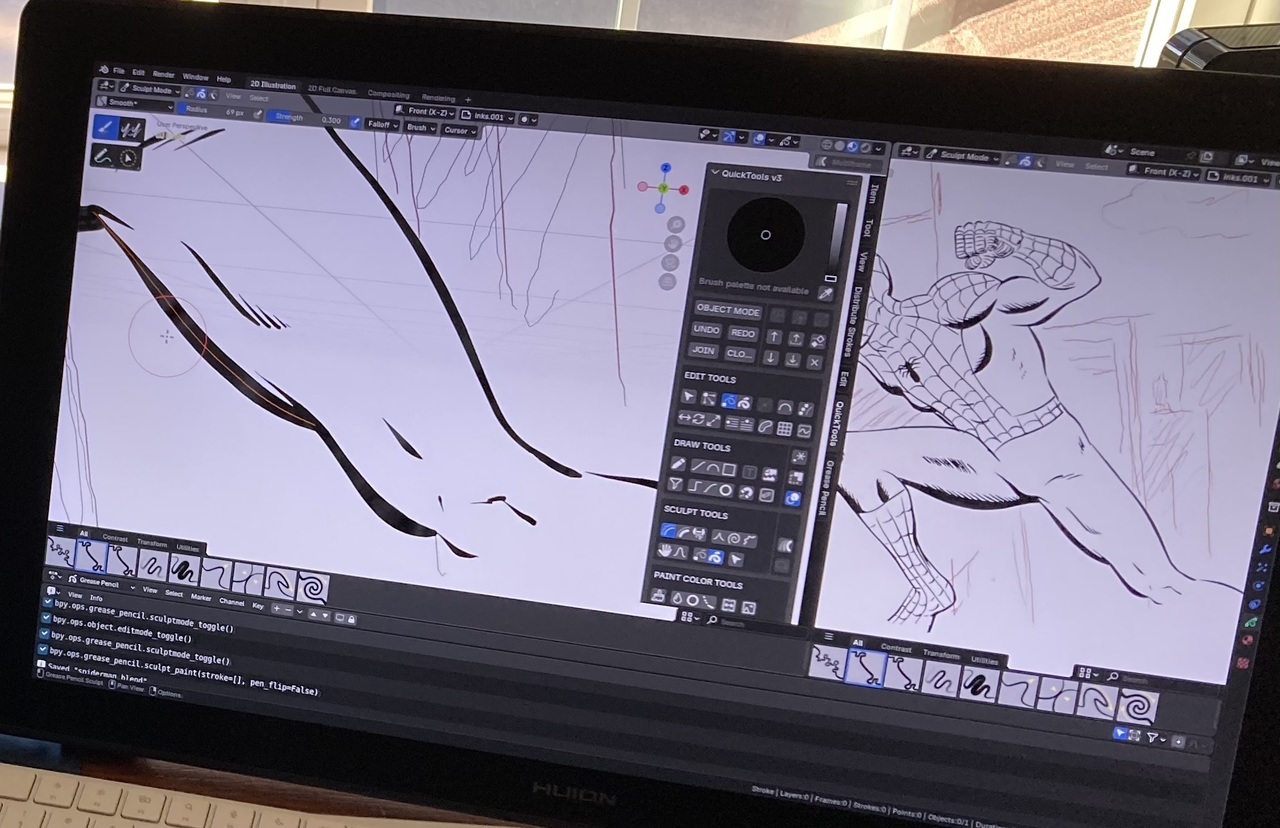Select the pencil draw tool under Draw Tools
The image size is (1280, 828).
click(678, 463)
